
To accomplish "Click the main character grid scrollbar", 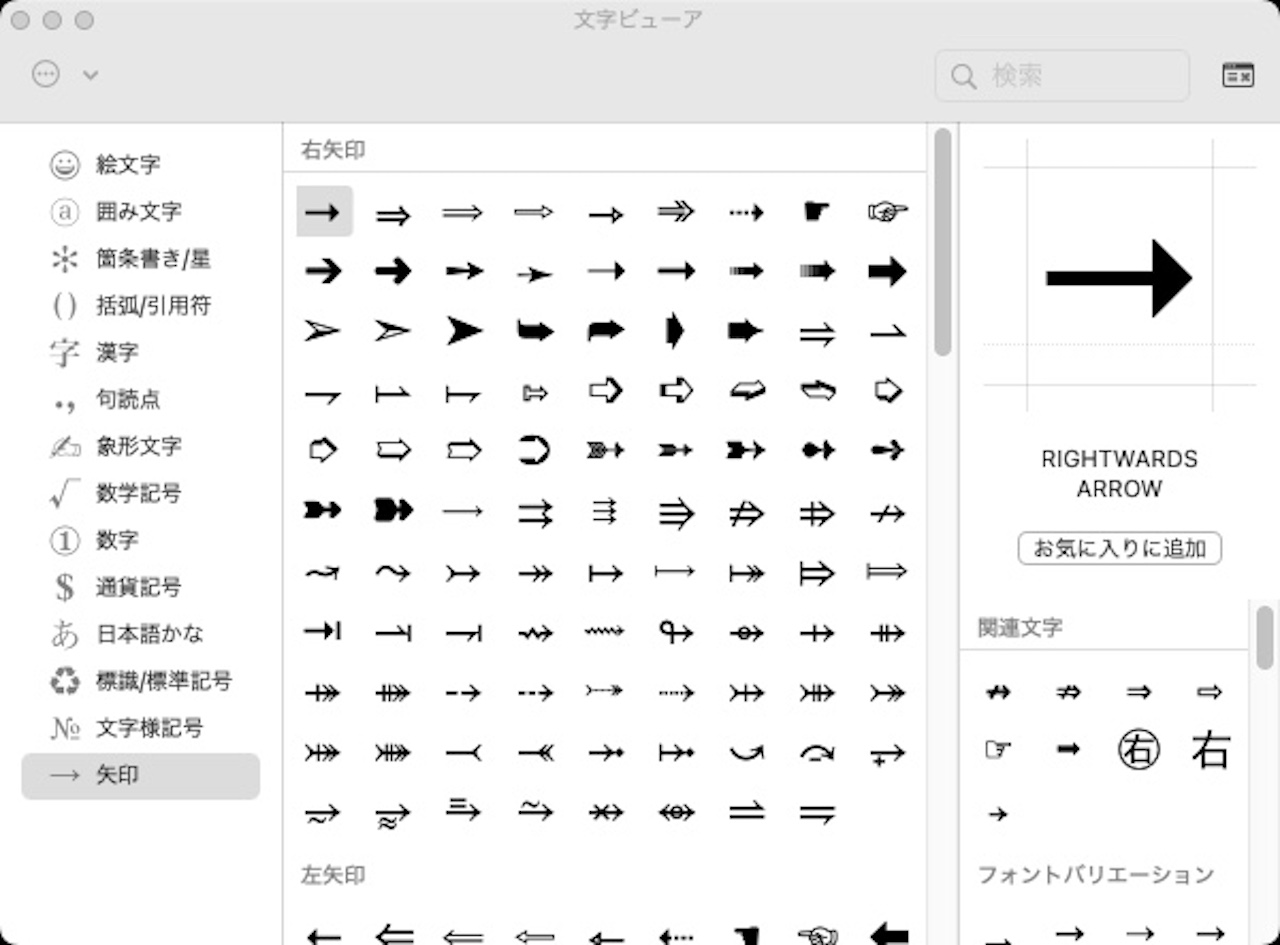I will (x=942, y=243).
